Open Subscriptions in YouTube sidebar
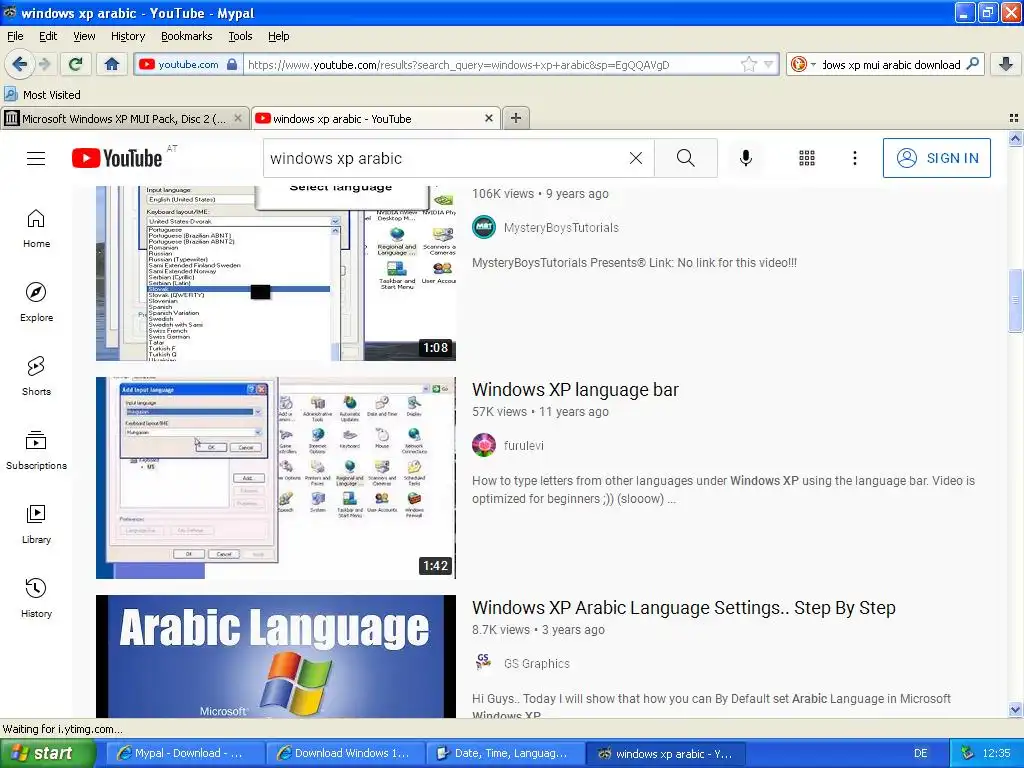 37,451
